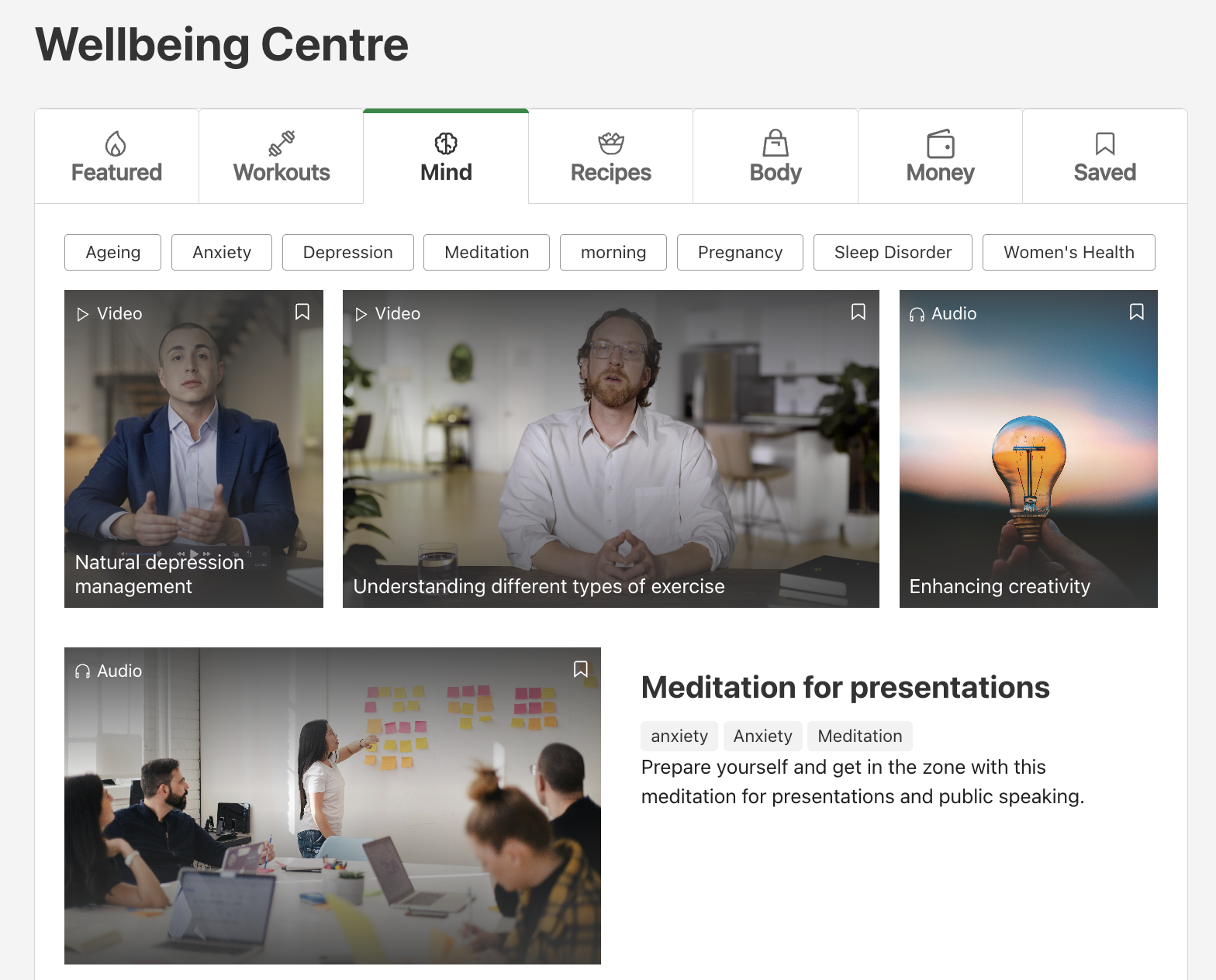Bookmark the Natural depression management video

coord(302,312)
